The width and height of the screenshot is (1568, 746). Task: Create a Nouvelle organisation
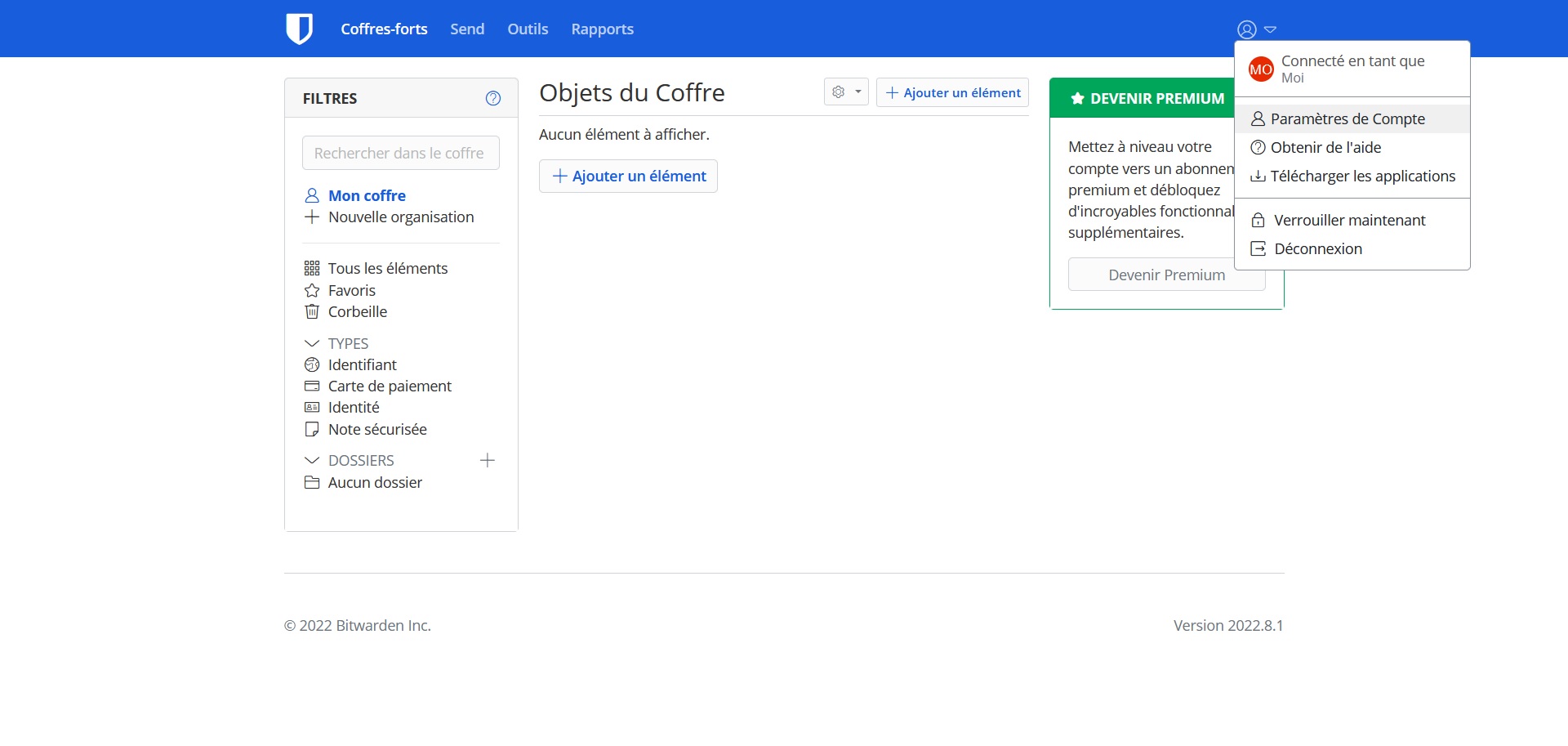pos(400,217)
